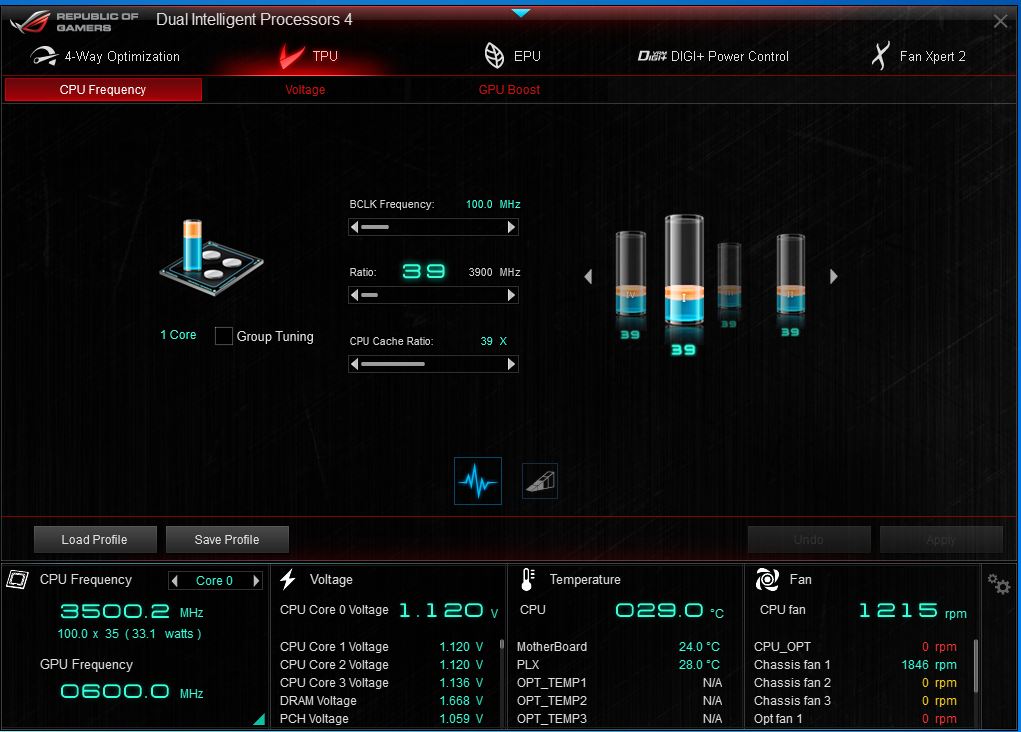Show the previous core cylinder with left arrow
The image size is (1021, 732).
tap(588, 277)
